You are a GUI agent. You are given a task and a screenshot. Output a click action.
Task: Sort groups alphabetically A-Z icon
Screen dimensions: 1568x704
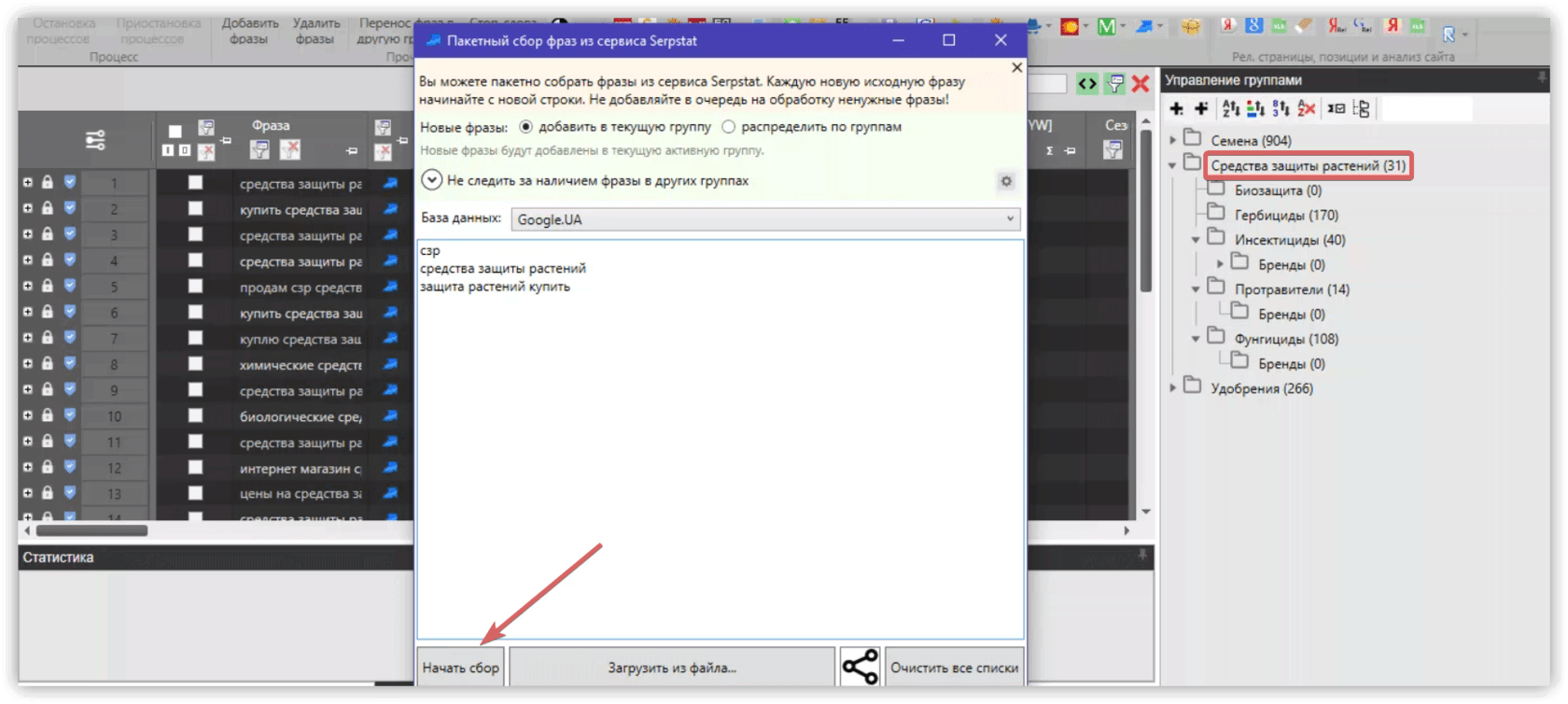pos(1231,109)
